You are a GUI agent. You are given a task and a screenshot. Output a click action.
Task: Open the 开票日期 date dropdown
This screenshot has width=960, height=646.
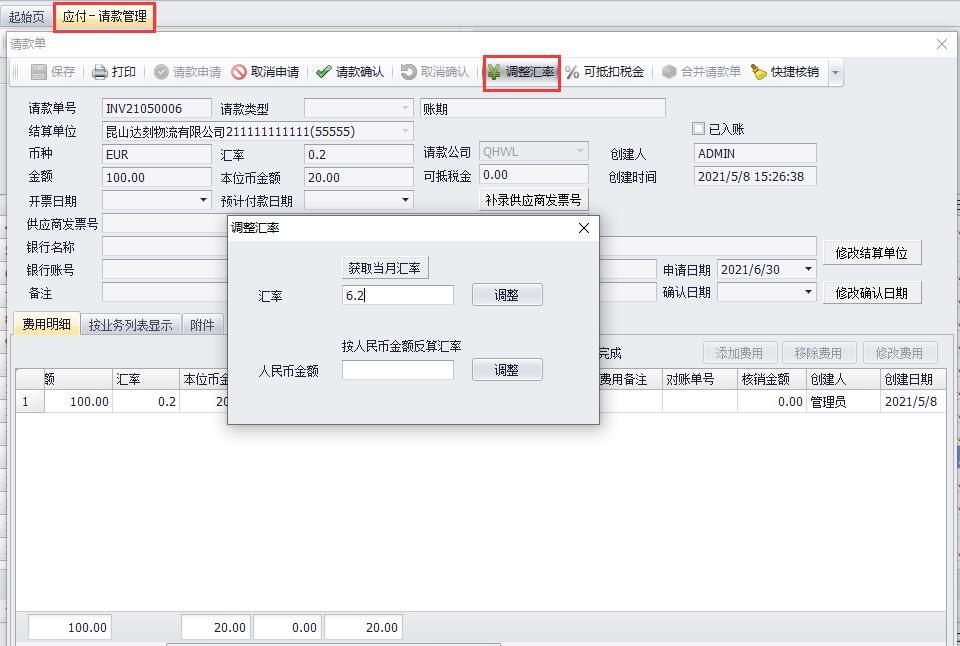[204, 200]
